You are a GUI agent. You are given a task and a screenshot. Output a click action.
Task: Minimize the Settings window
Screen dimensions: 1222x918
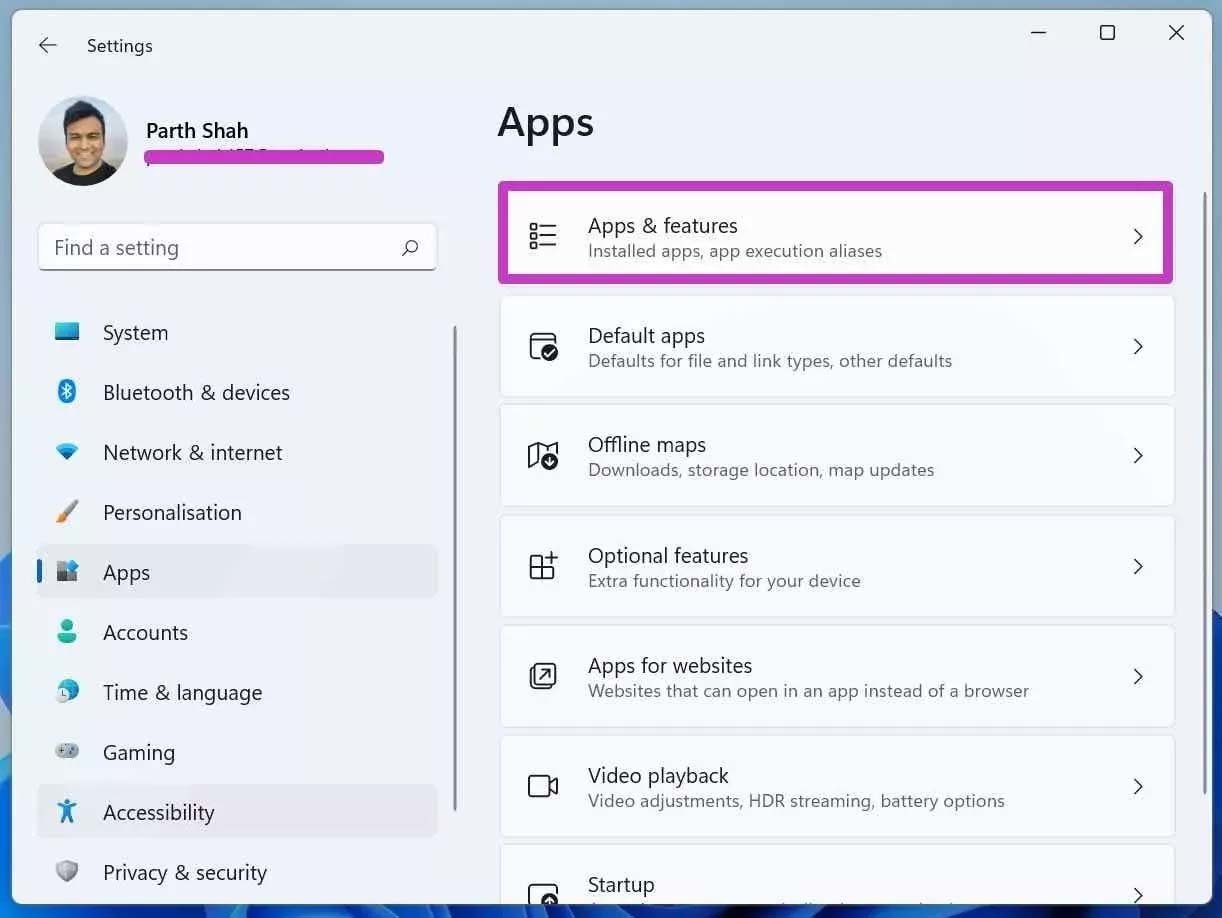tap(1039, 33)
